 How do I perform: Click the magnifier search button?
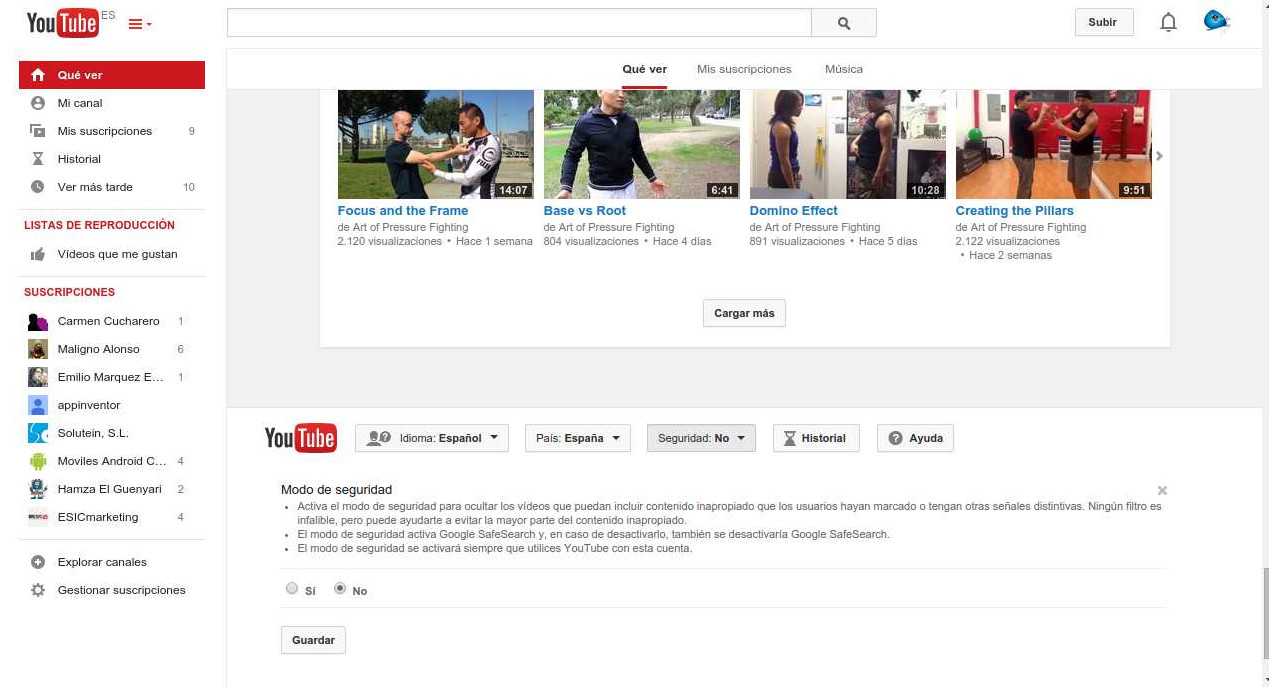click(x=843, y=23)
